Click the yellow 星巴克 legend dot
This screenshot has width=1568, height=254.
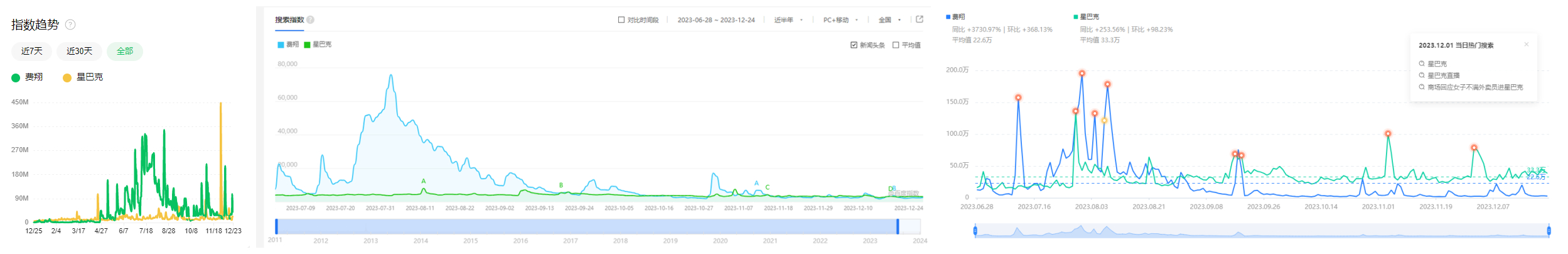[x=67, y=77]
